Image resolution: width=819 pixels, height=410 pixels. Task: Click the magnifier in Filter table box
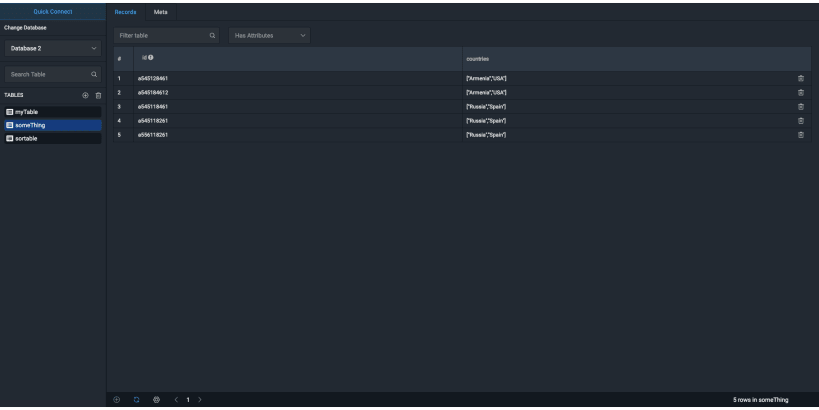coord(212,36)
